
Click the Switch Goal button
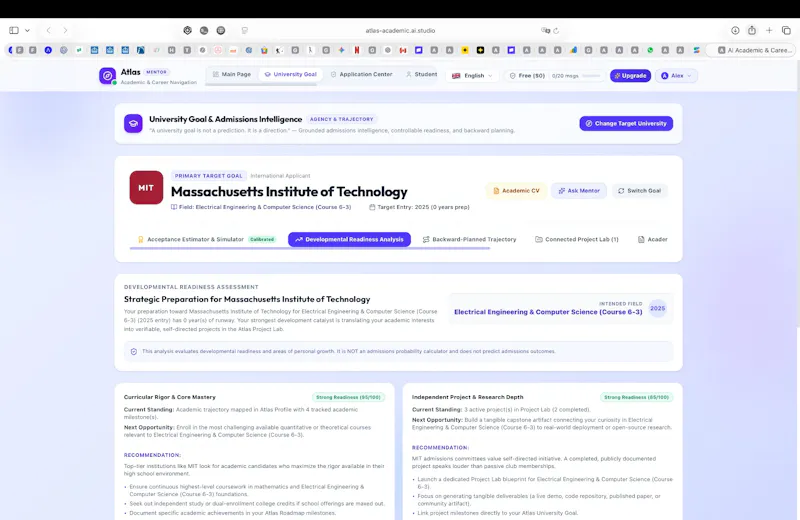(639, 191)
